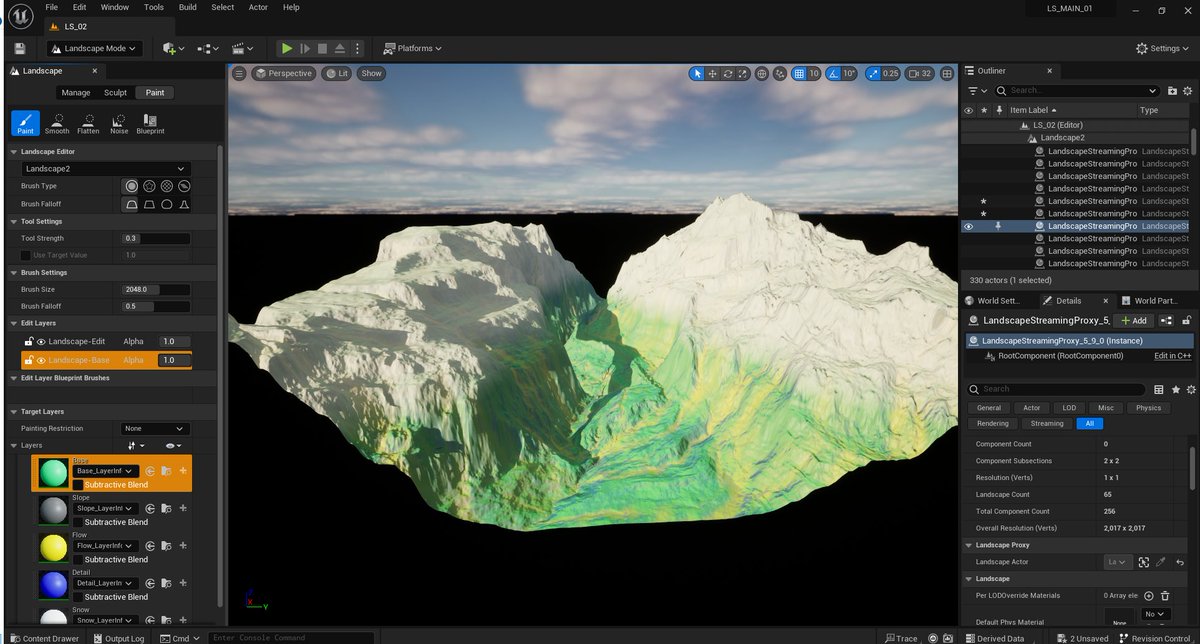This screenshot has height=644, width=1200.
Task: Open Outliner settings gear
Action: (x=1187, y=90)
